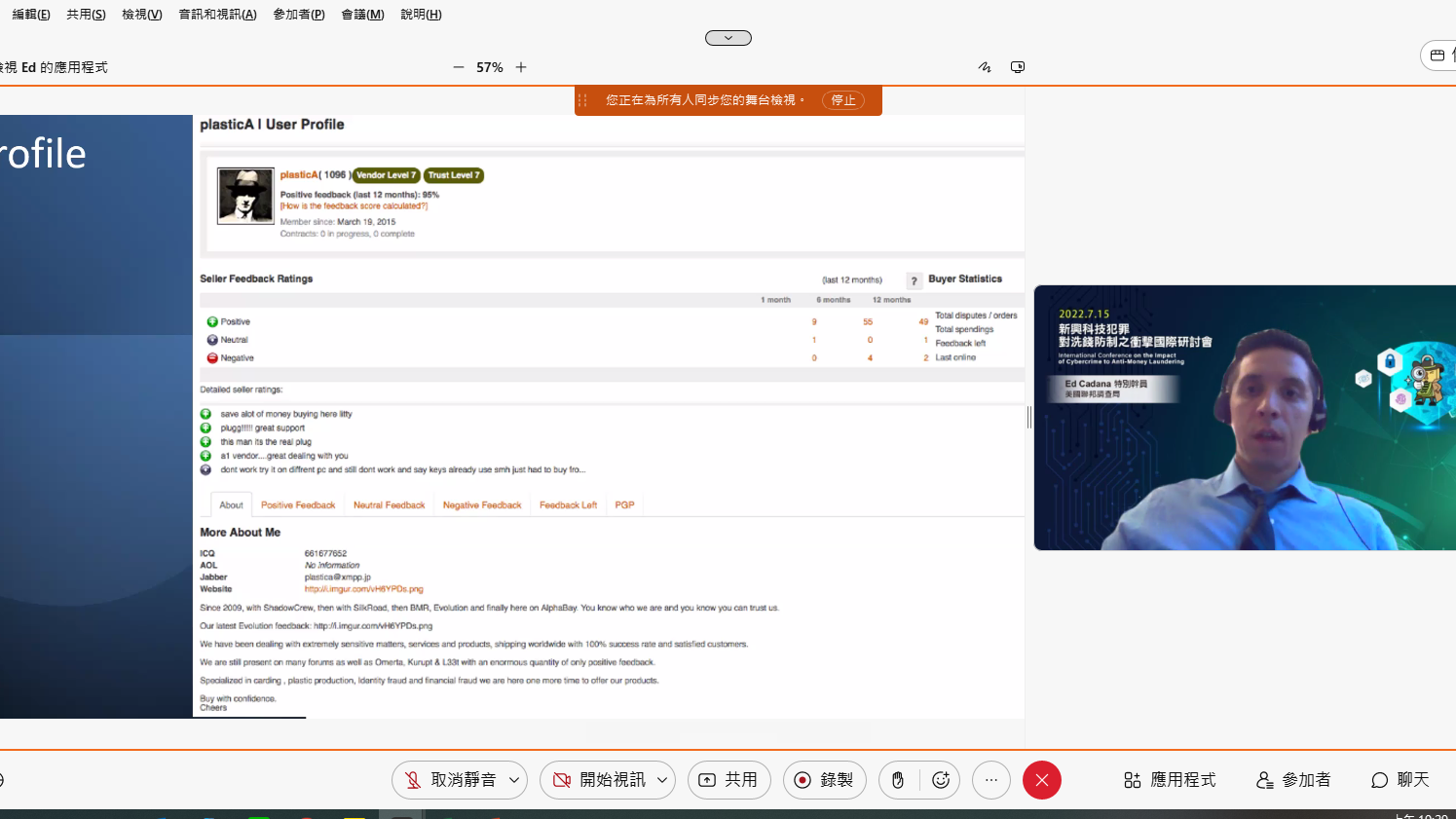
Task: Select the Neutral Feedback tab
Action: click(390, 504)
